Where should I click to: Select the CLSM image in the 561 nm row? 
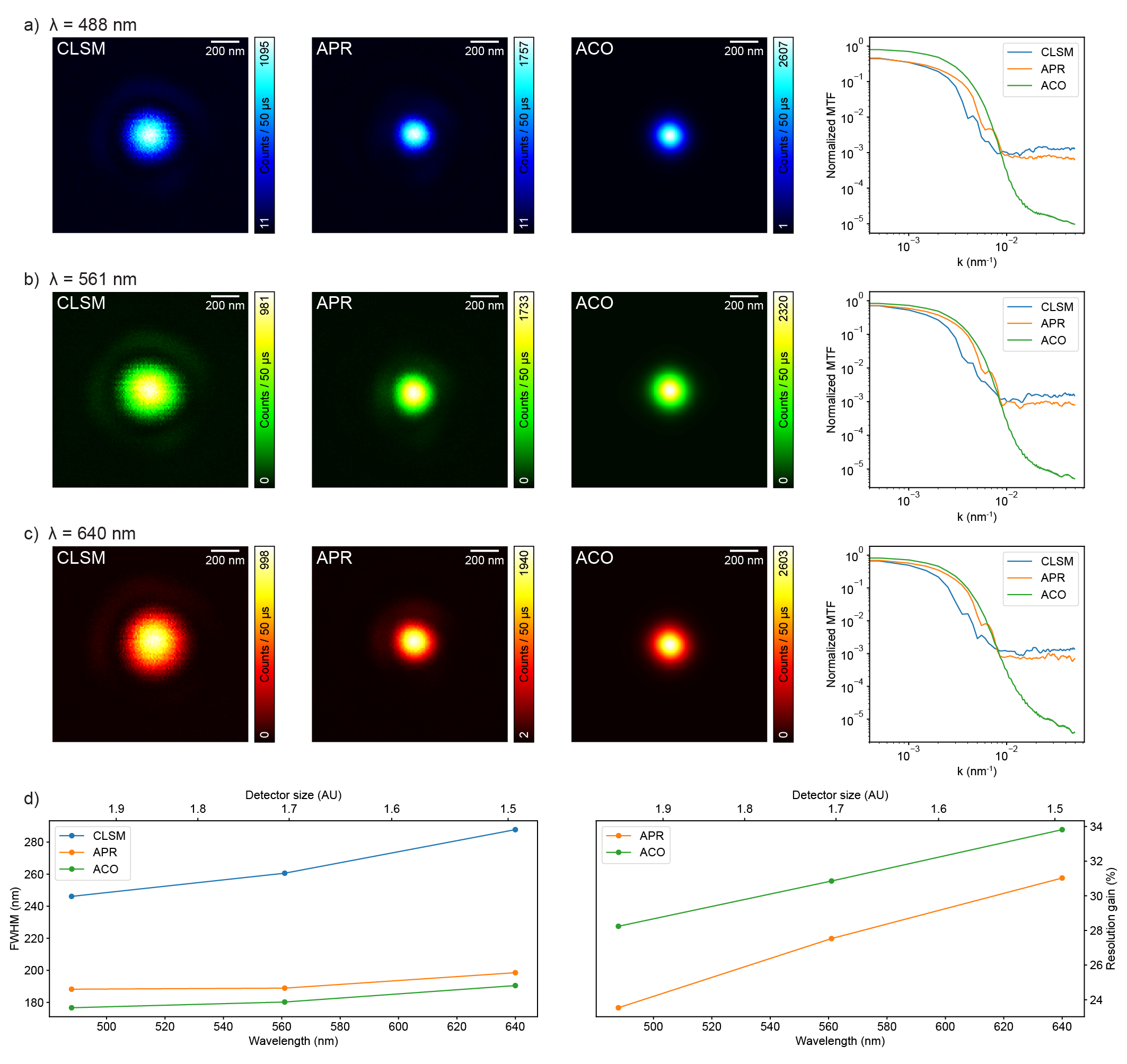[150, 389]
